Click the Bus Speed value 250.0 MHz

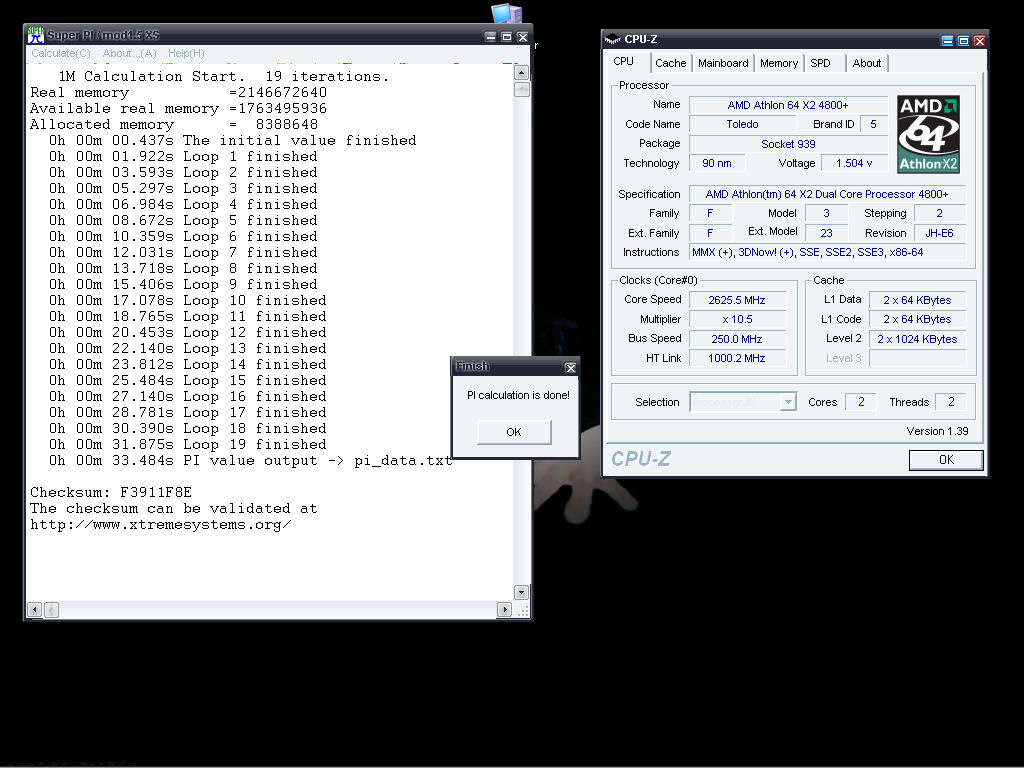[737, 339]
